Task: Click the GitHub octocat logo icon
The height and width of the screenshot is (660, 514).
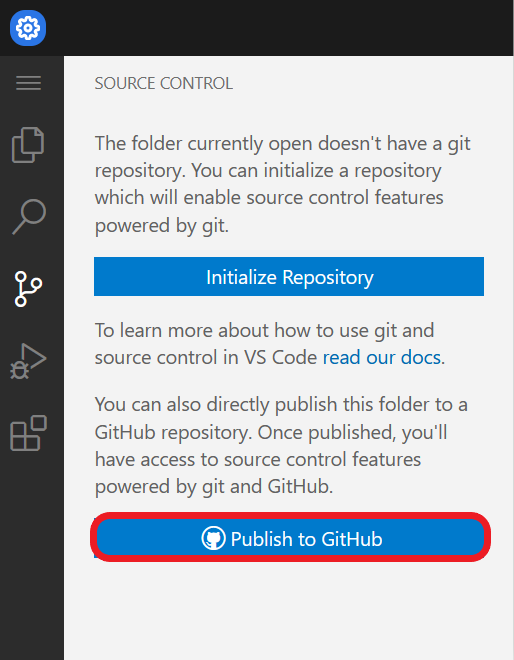Action: pos(213,538)
